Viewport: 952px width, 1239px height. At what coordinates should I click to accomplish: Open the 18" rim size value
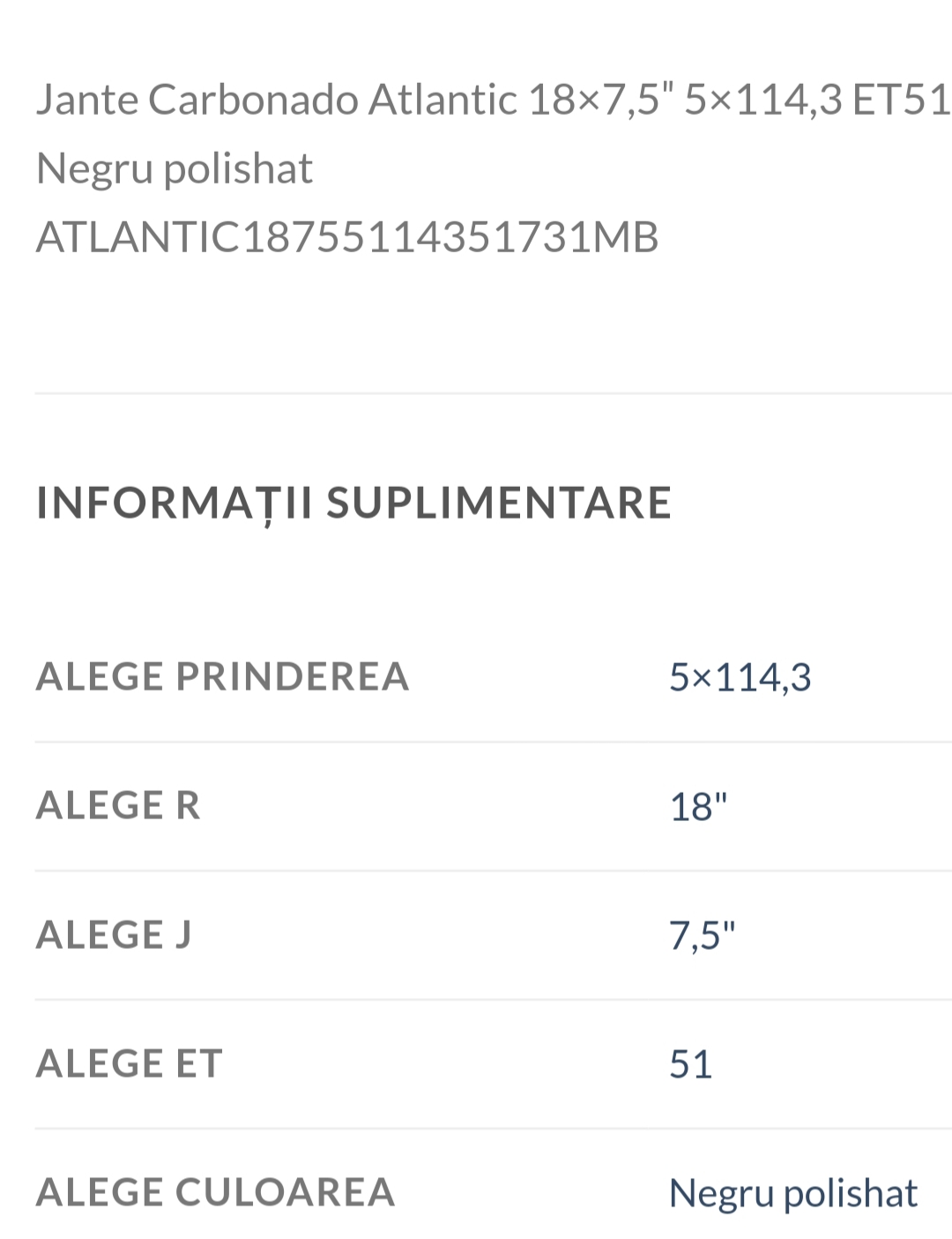[x=698, y=806]
